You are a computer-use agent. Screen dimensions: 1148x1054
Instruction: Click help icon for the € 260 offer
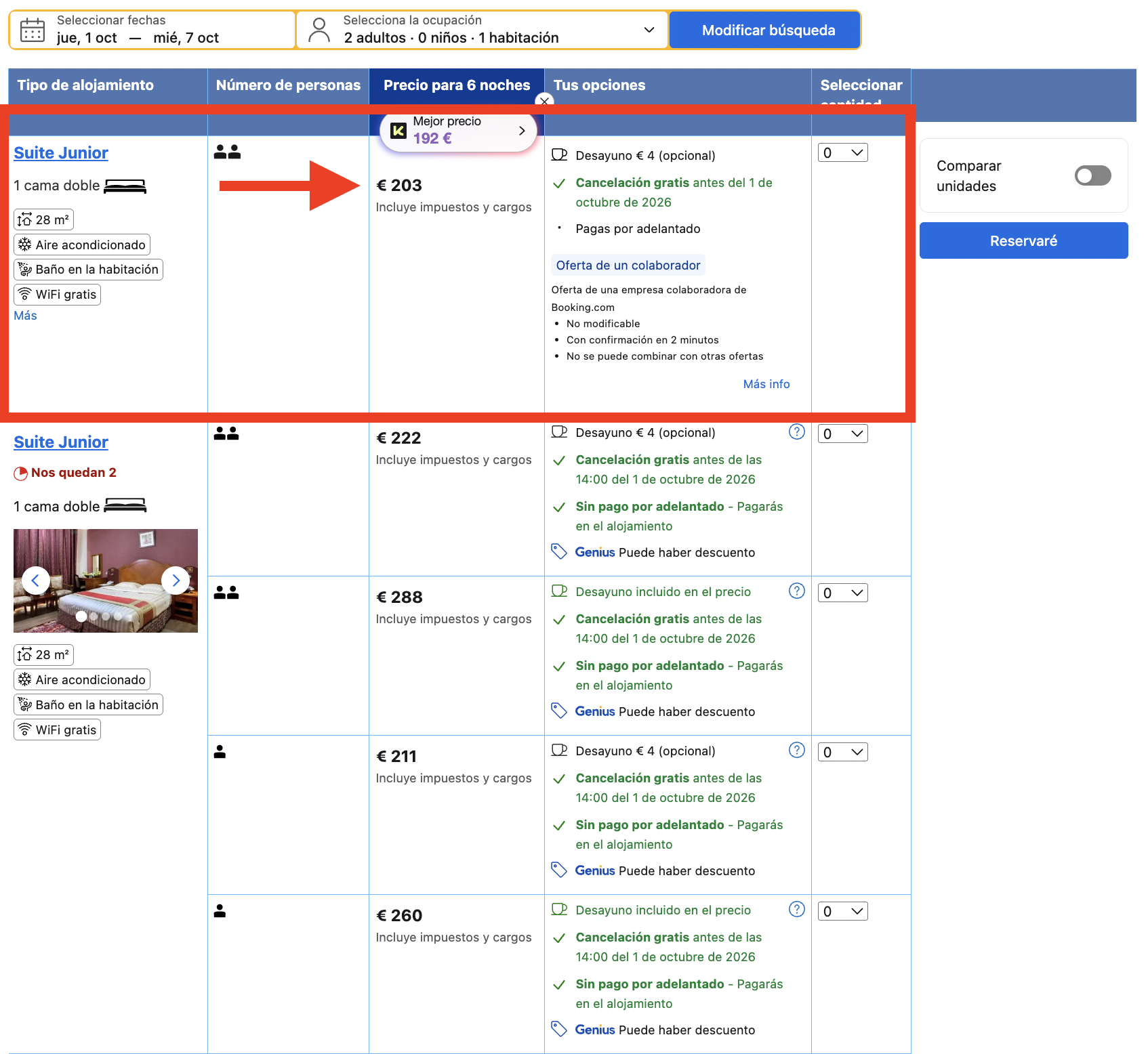(x=797, y=909)
